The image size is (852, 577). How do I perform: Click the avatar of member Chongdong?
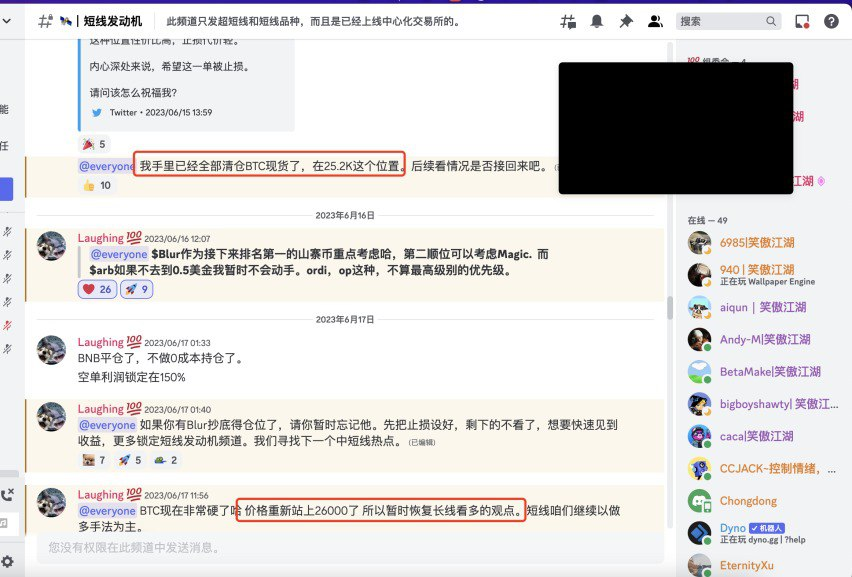pyautogui.click(x=699, y=501)
